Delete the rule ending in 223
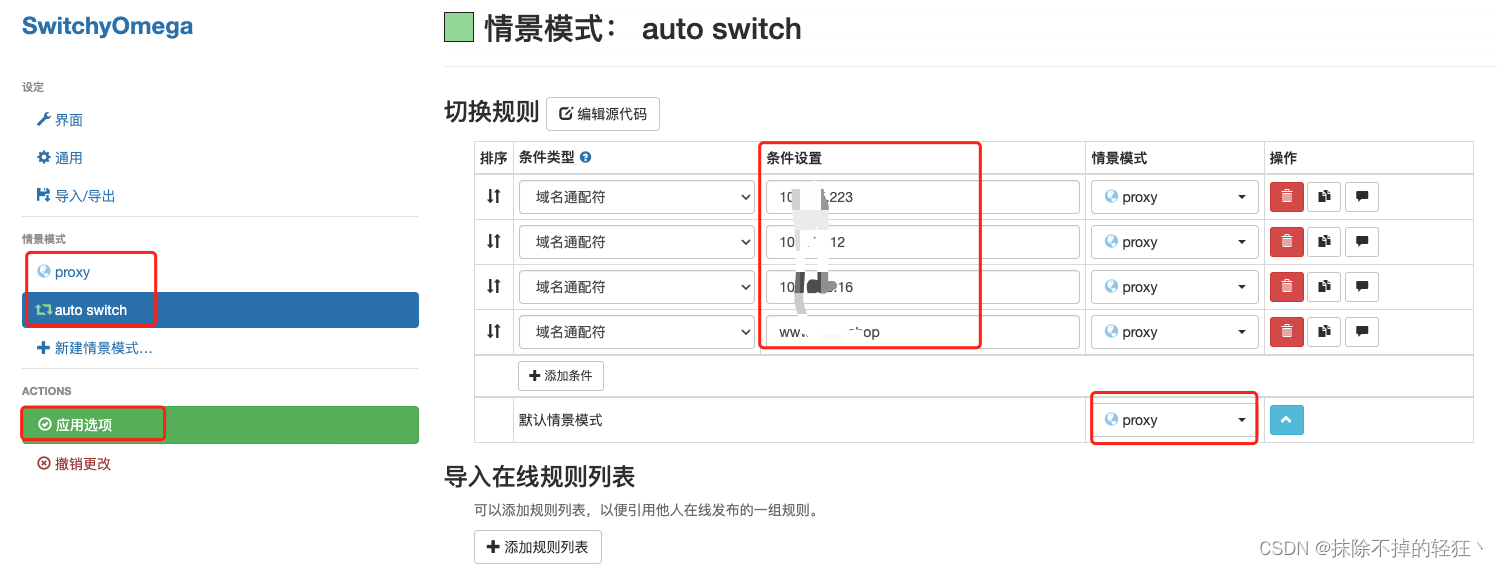 click(1286, 197)
